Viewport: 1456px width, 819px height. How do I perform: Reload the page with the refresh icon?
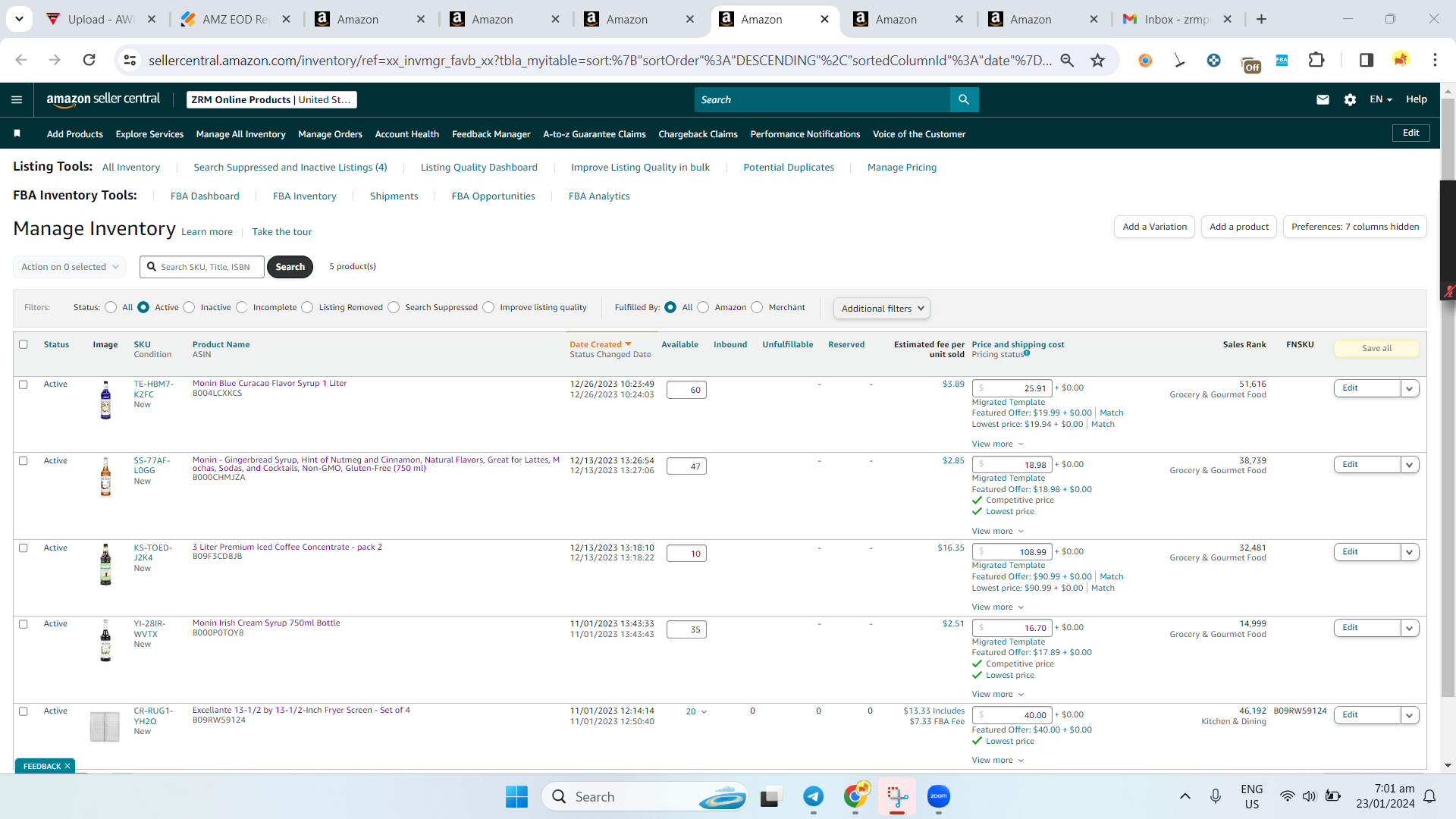89,60
